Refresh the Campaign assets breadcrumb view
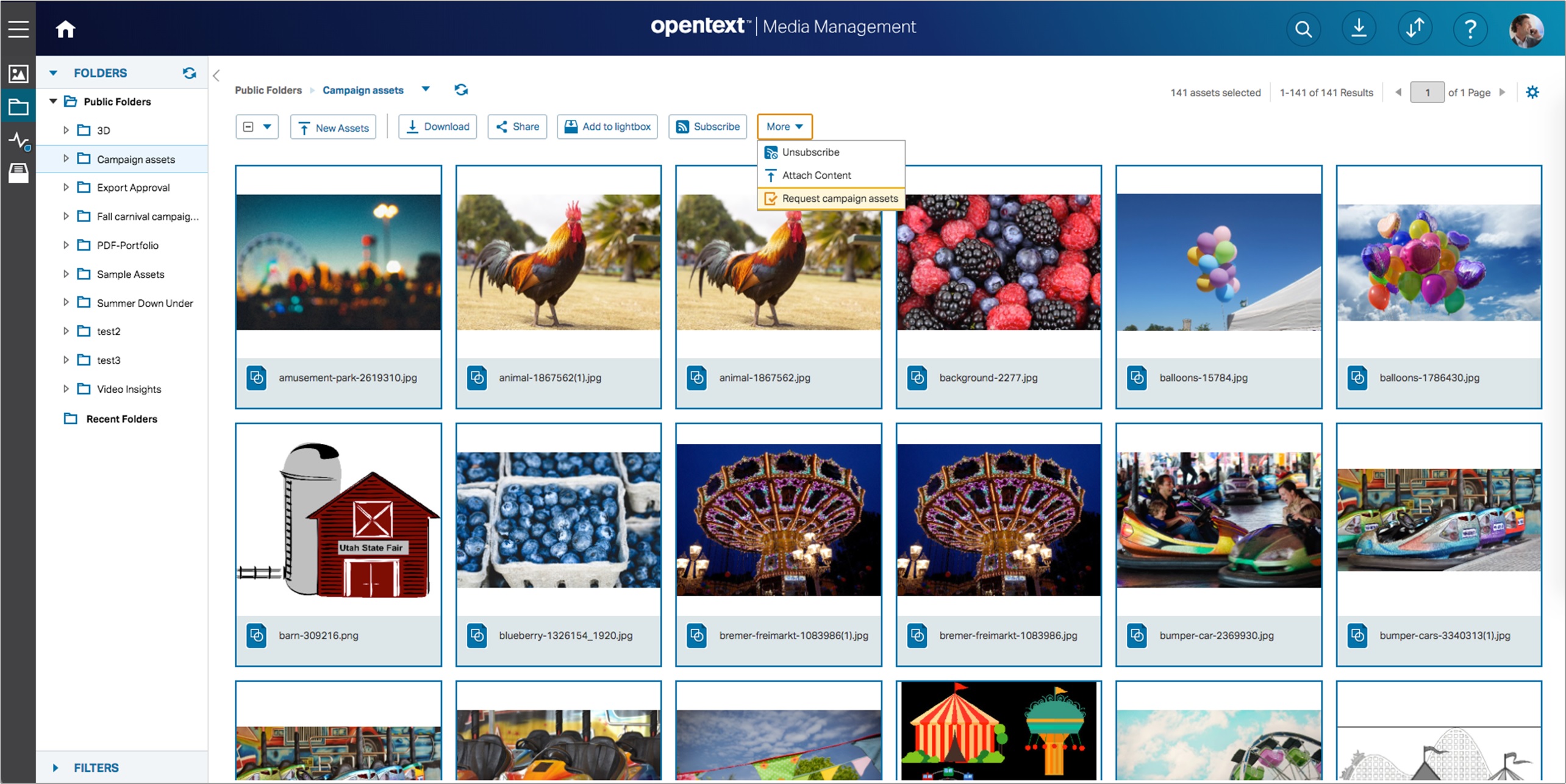 461,90
